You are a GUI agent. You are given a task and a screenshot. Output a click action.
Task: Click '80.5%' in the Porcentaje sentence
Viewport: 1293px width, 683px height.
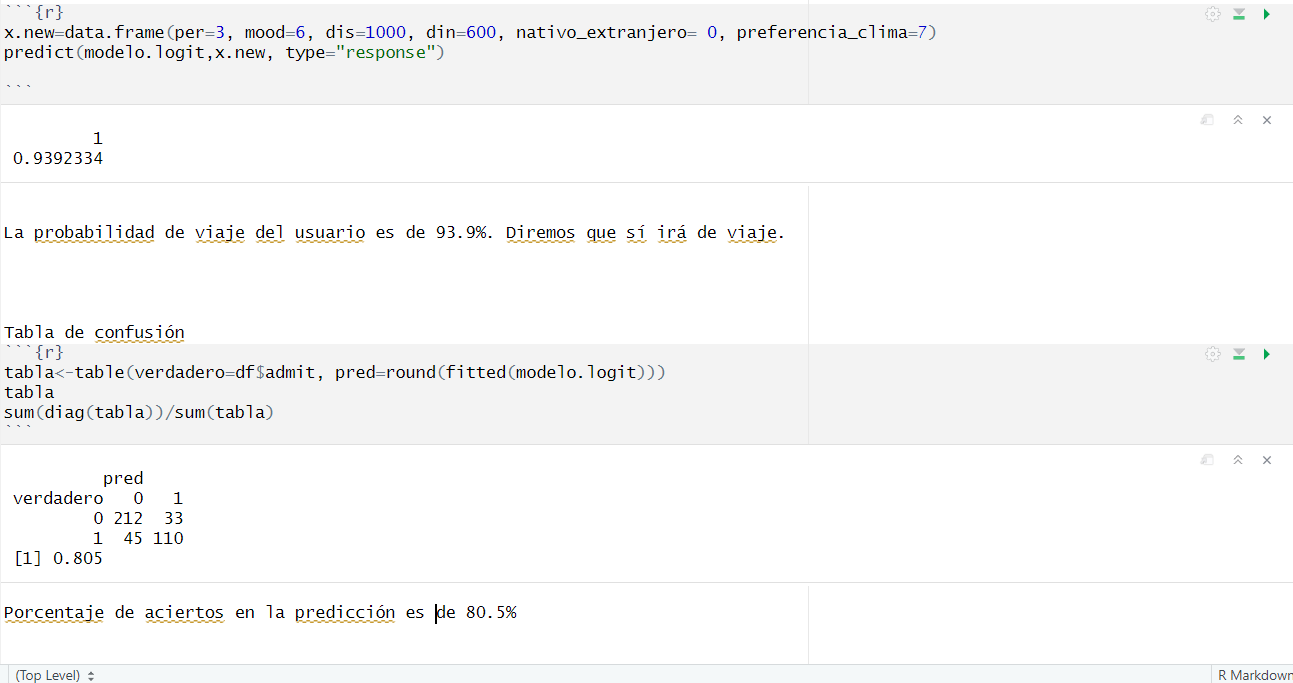(x=491, y=612)
